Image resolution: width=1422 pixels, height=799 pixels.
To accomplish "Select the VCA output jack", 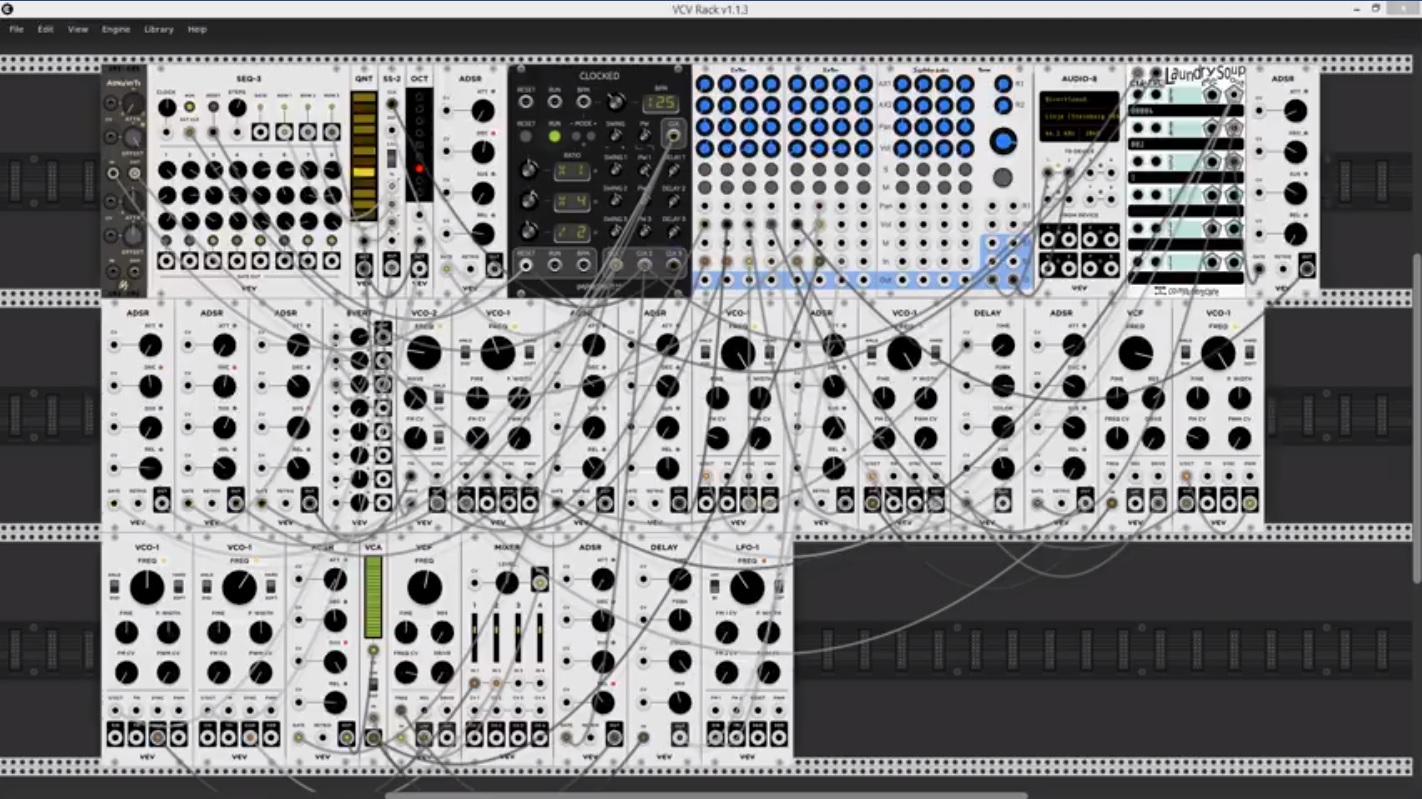I will 373,738.
